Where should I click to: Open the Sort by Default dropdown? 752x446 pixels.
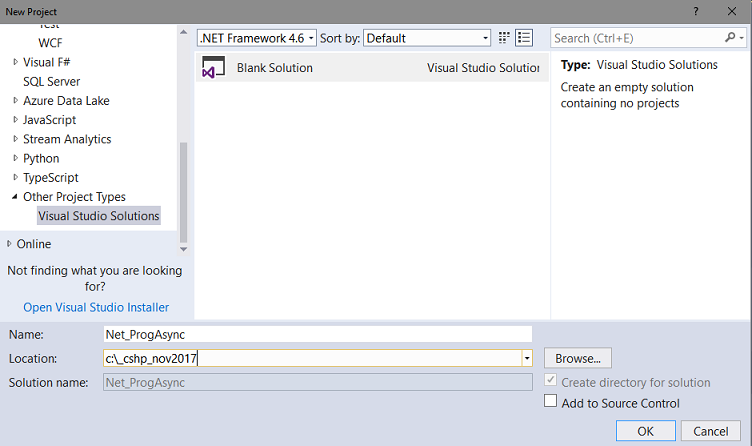(x=427, y=38)
